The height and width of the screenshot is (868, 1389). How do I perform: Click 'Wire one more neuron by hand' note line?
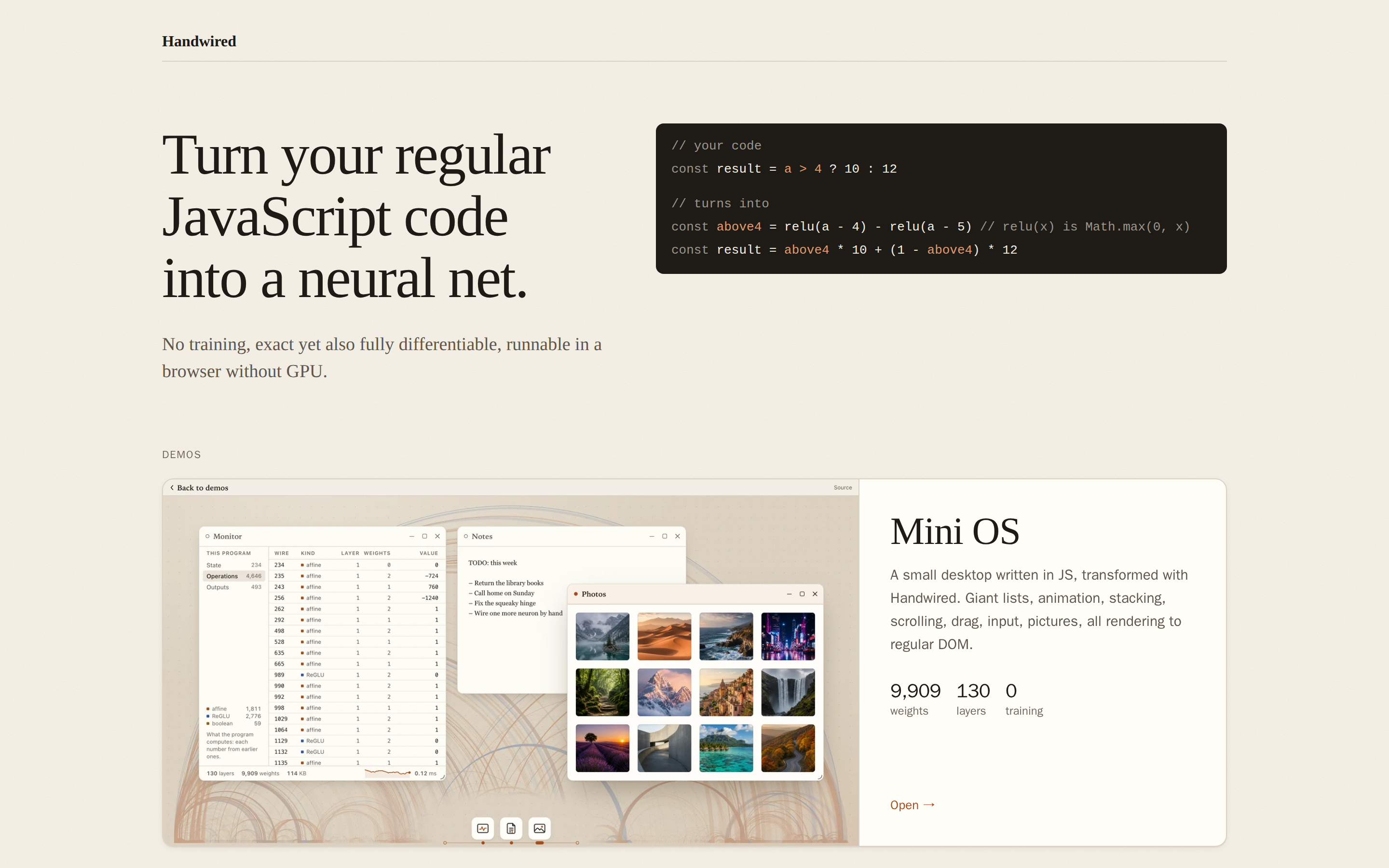(516, 613)
